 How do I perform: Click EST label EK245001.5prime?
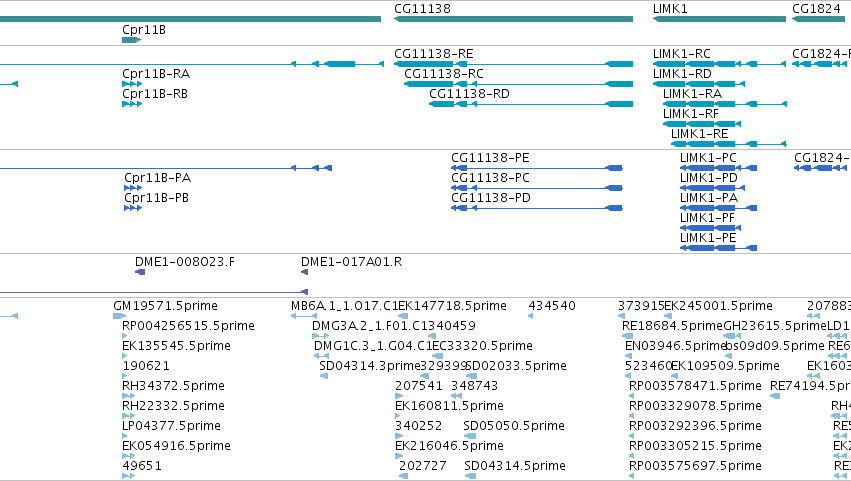(719, 306)
